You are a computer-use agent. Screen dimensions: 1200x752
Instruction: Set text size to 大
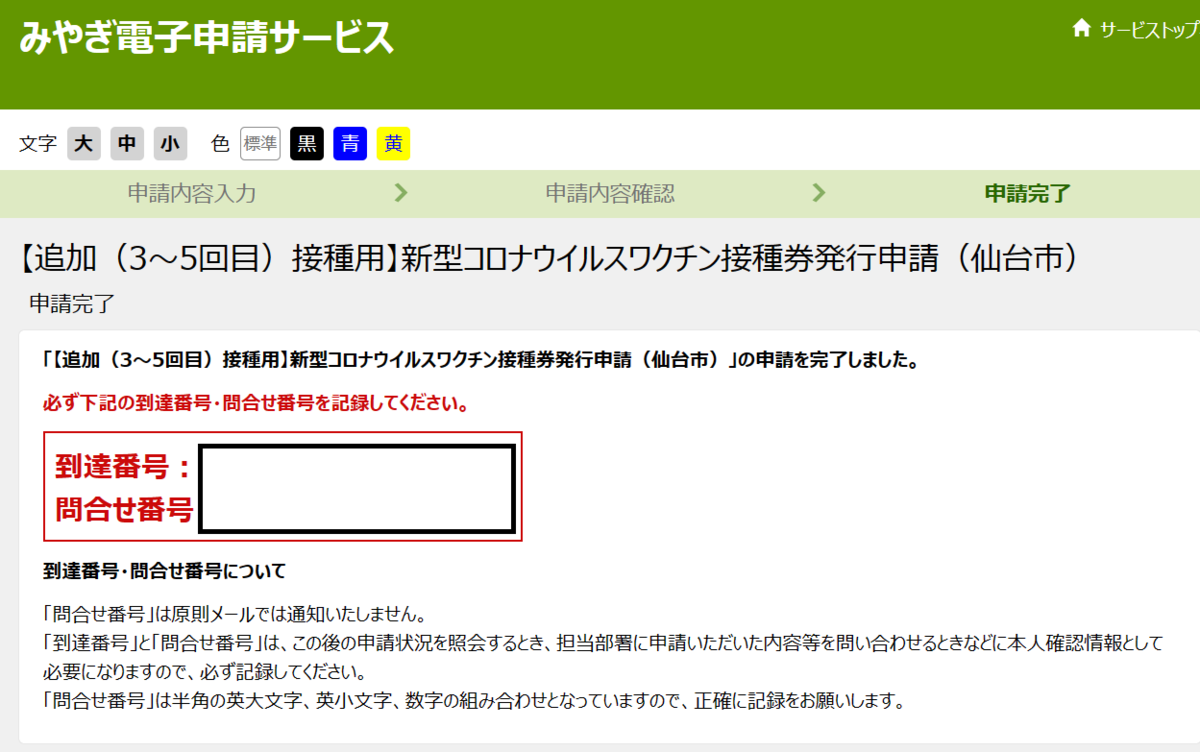pos(84,144)
